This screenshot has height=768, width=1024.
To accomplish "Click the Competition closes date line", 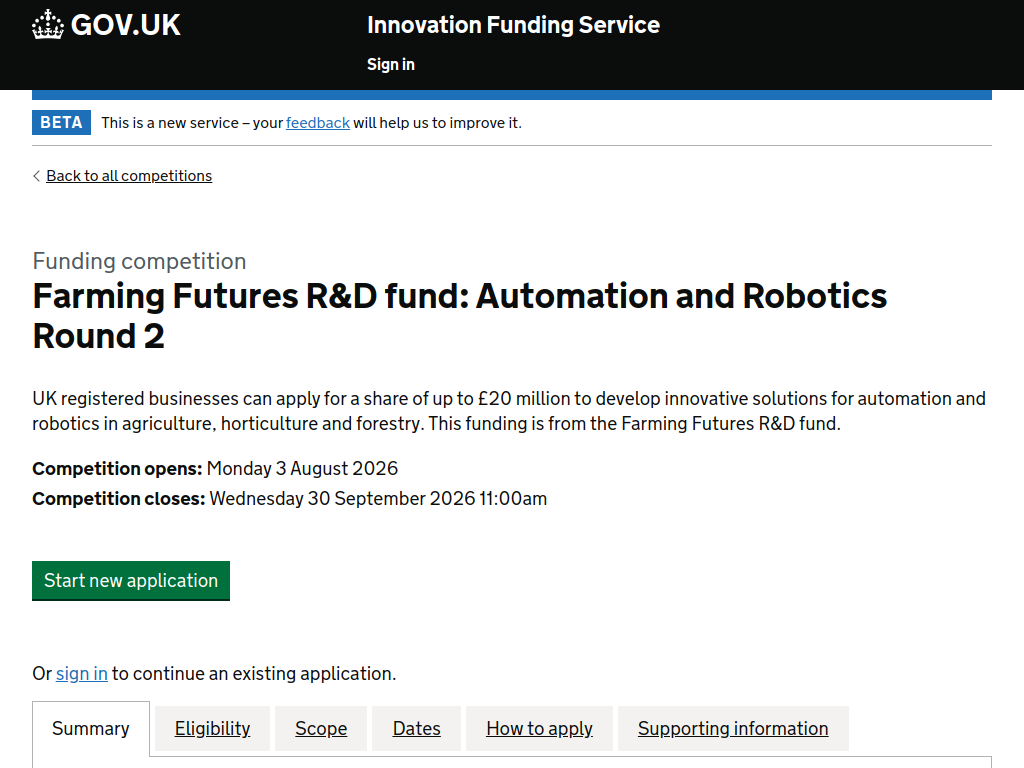I will 289,498.
